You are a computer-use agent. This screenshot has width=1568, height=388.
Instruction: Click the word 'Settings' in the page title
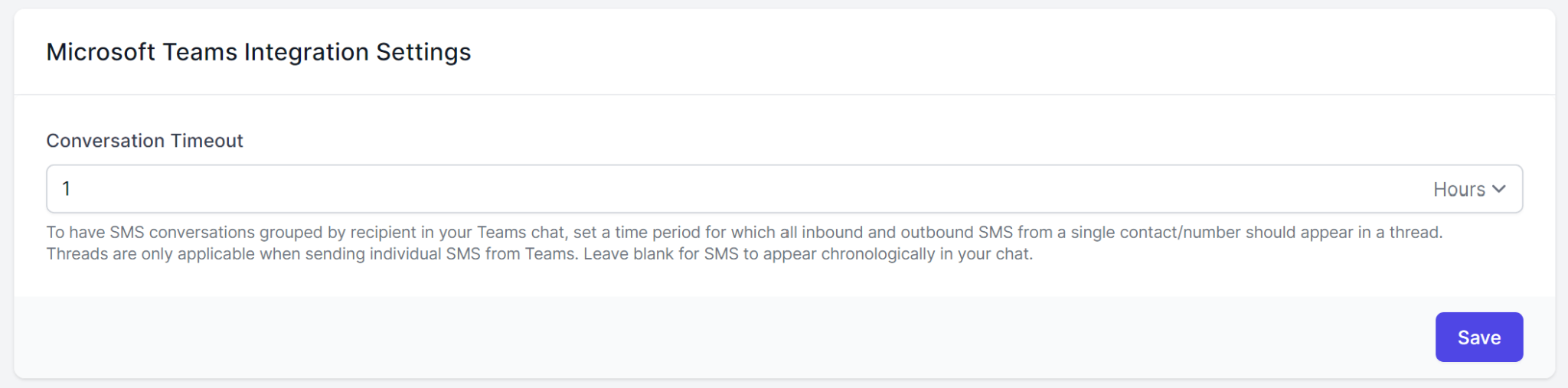[423, 52]
